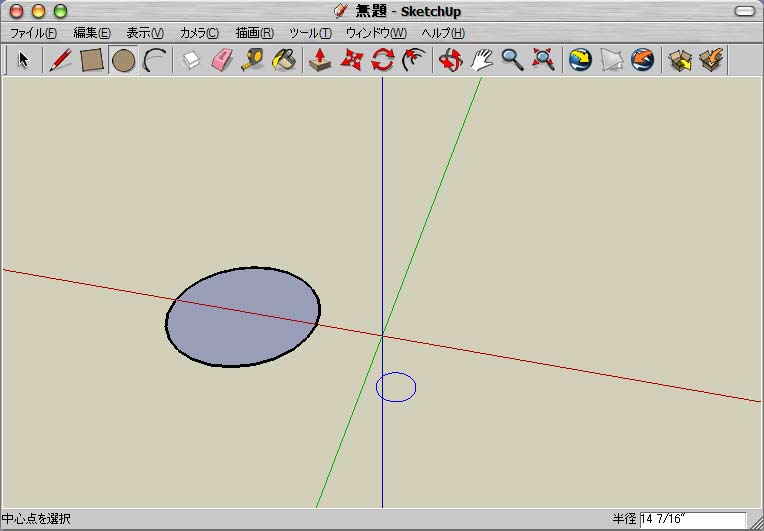The width and height of the screenshot is (764, 531).
Task: Open the カメラ(C) menu
Action: pyautogui.click(x=199, y=33)
